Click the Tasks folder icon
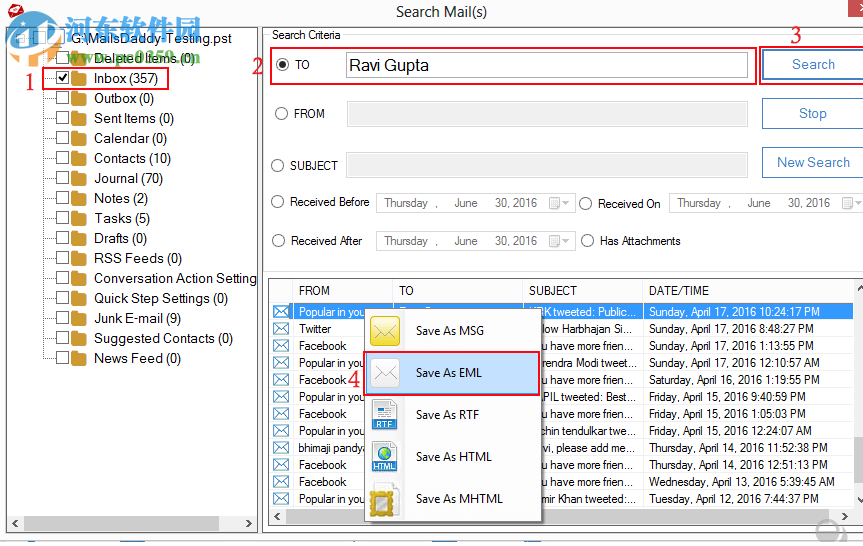The height and width of the screenshot is (546, 863). coord(79,219)
